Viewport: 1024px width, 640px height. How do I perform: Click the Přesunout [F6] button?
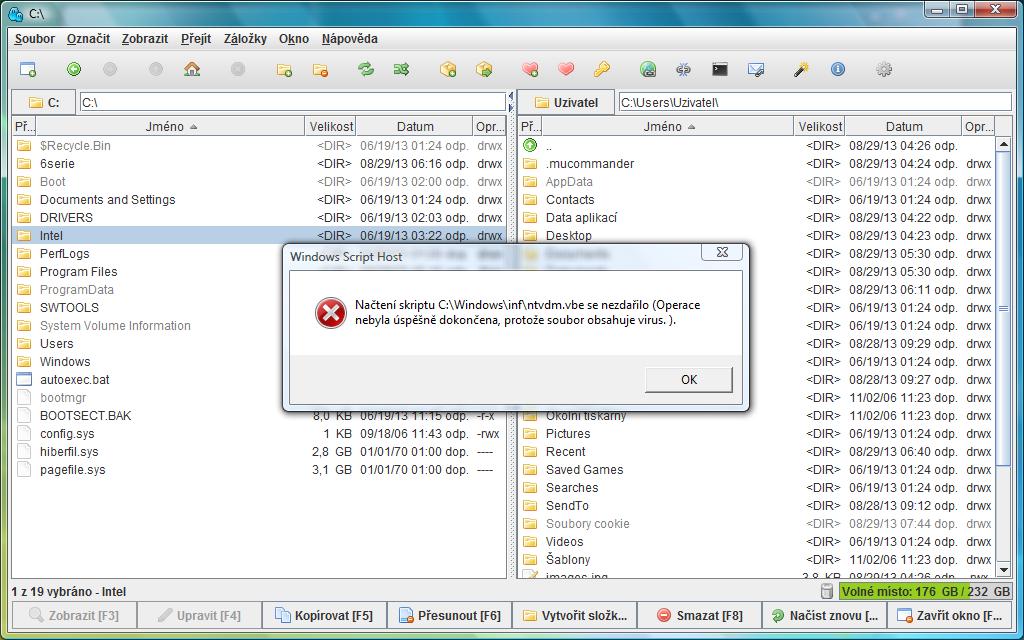[450, 615]
